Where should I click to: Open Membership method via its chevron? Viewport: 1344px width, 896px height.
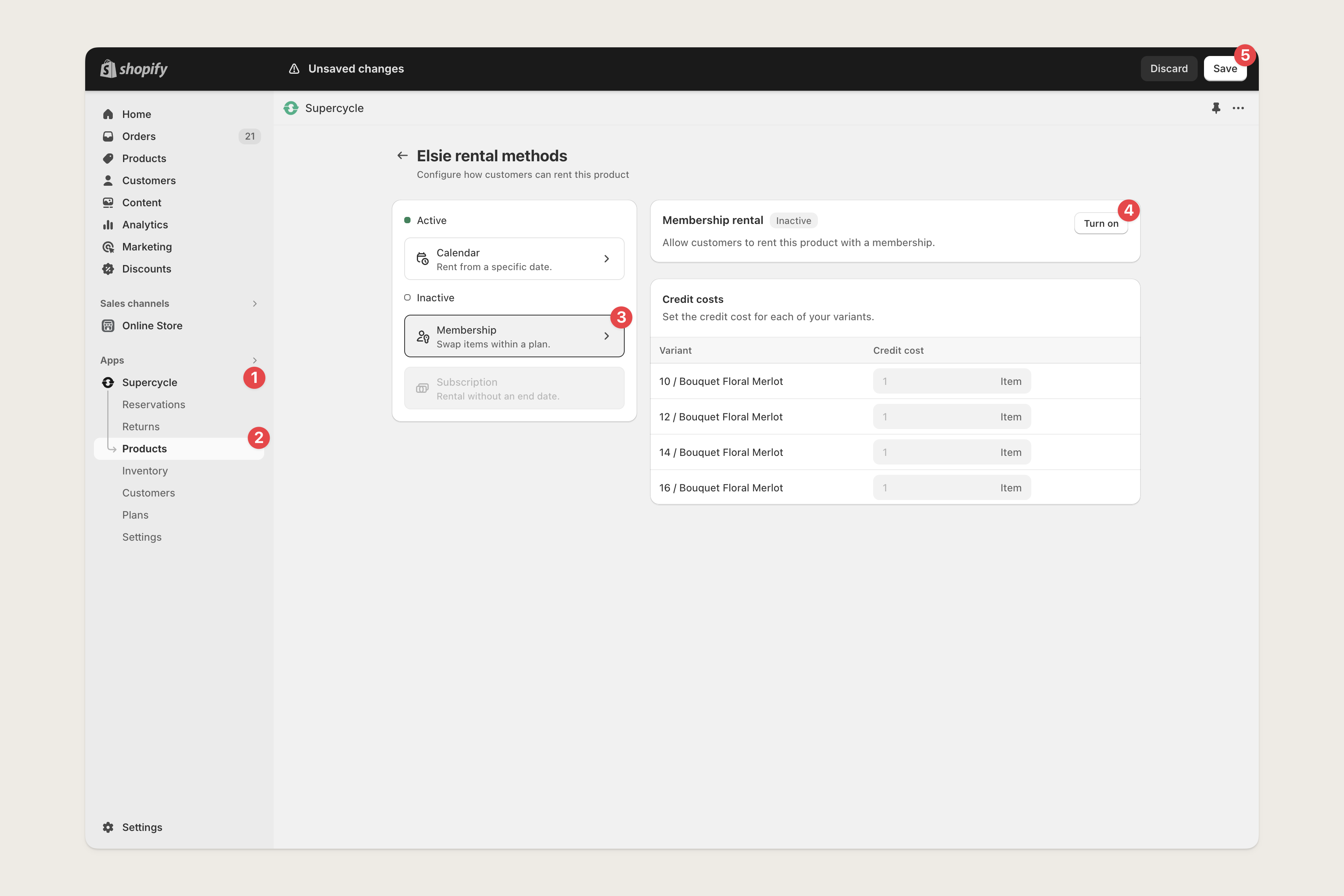606,336
